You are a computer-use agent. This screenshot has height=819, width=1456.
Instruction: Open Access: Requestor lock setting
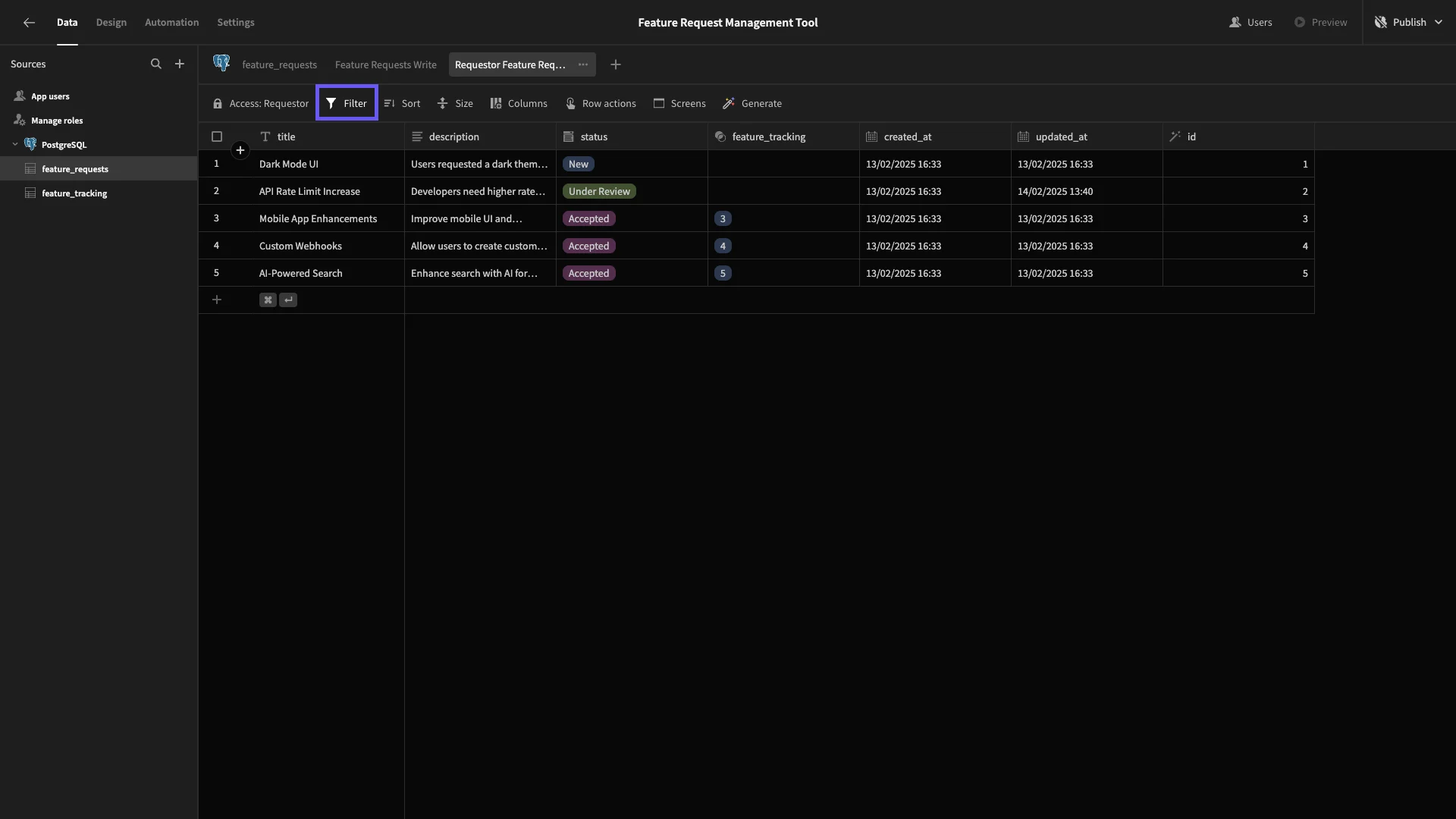click(x=261, y=103)
